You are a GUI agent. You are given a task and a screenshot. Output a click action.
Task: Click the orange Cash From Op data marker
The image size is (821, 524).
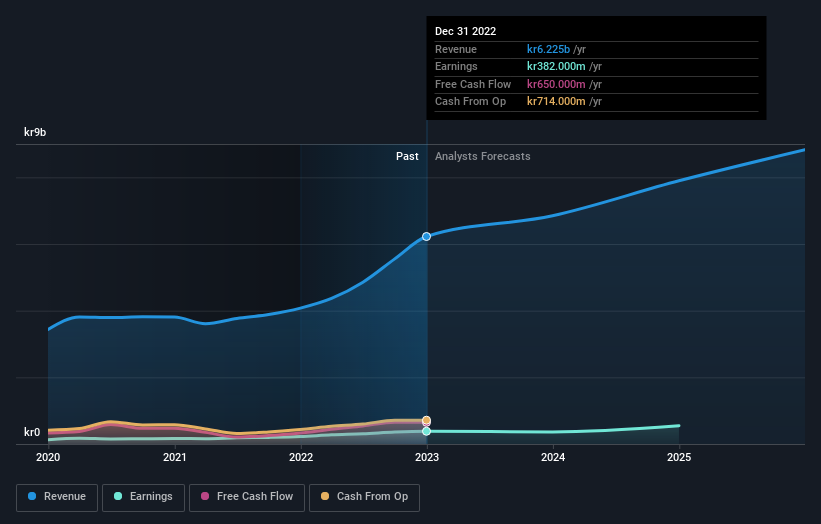(427, 420)
